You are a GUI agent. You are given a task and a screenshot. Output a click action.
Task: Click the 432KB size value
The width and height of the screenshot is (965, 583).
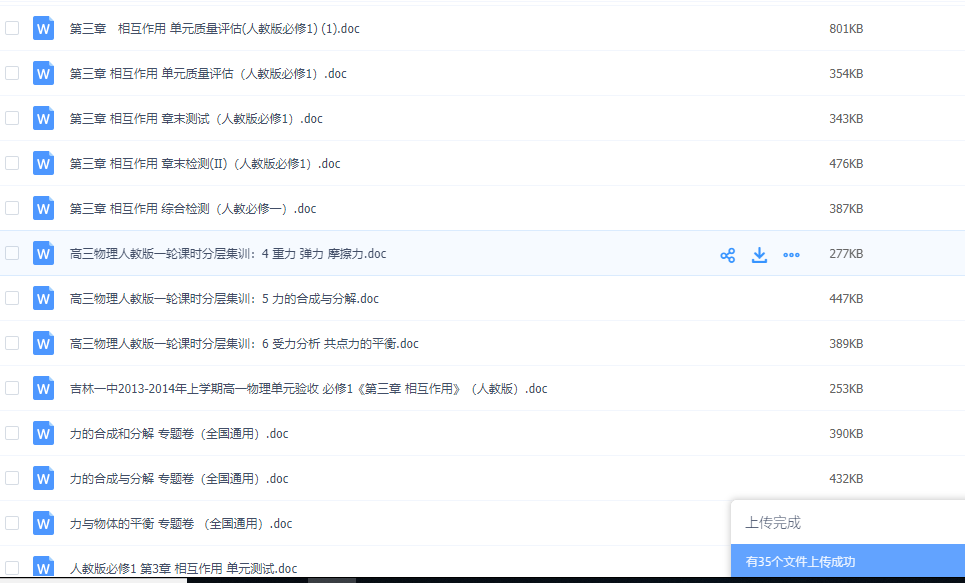tap(846, 478)
